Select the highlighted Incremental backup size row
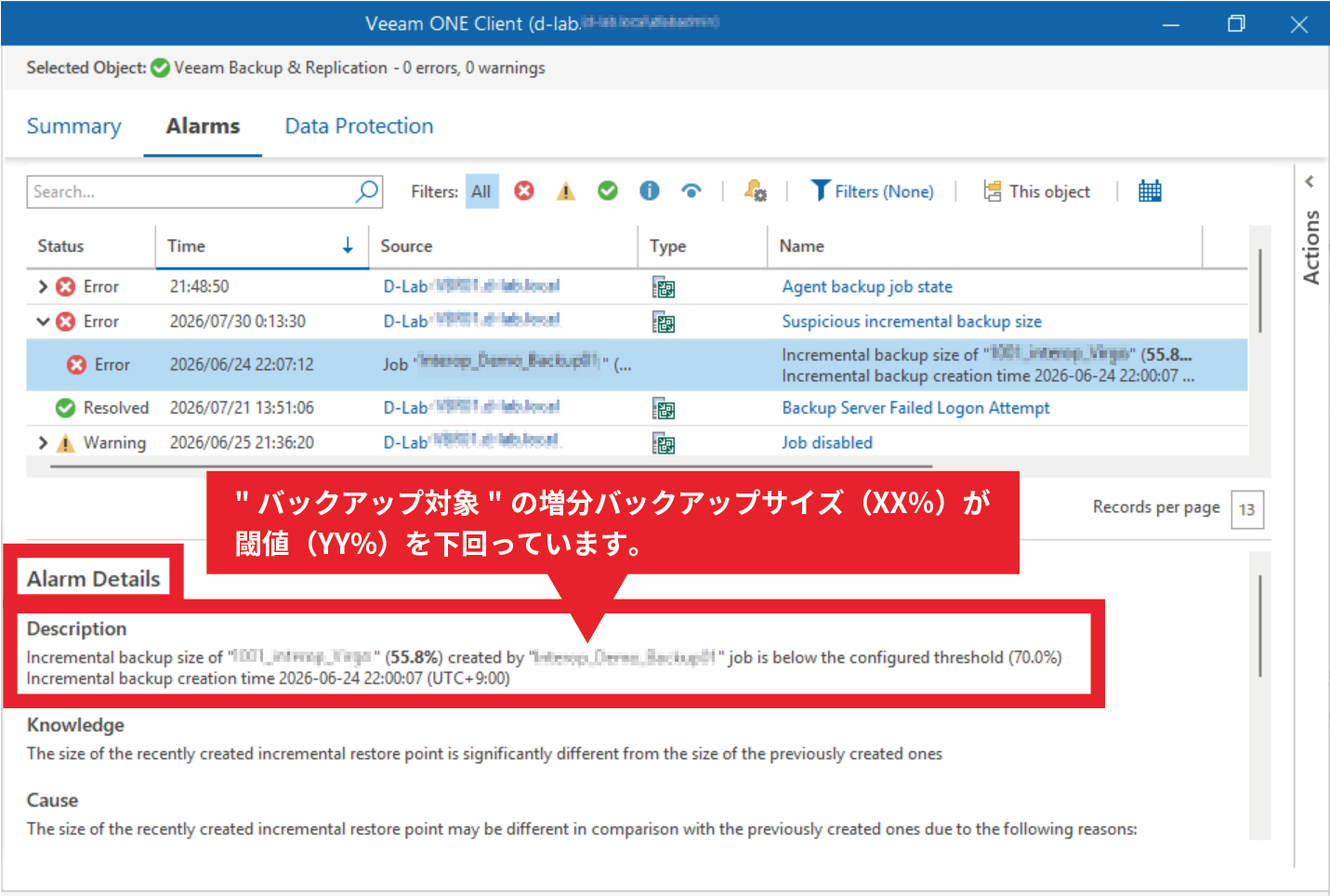Image resolution: width=1330 pixels, height=896 pixels. (x=637, y=365)
